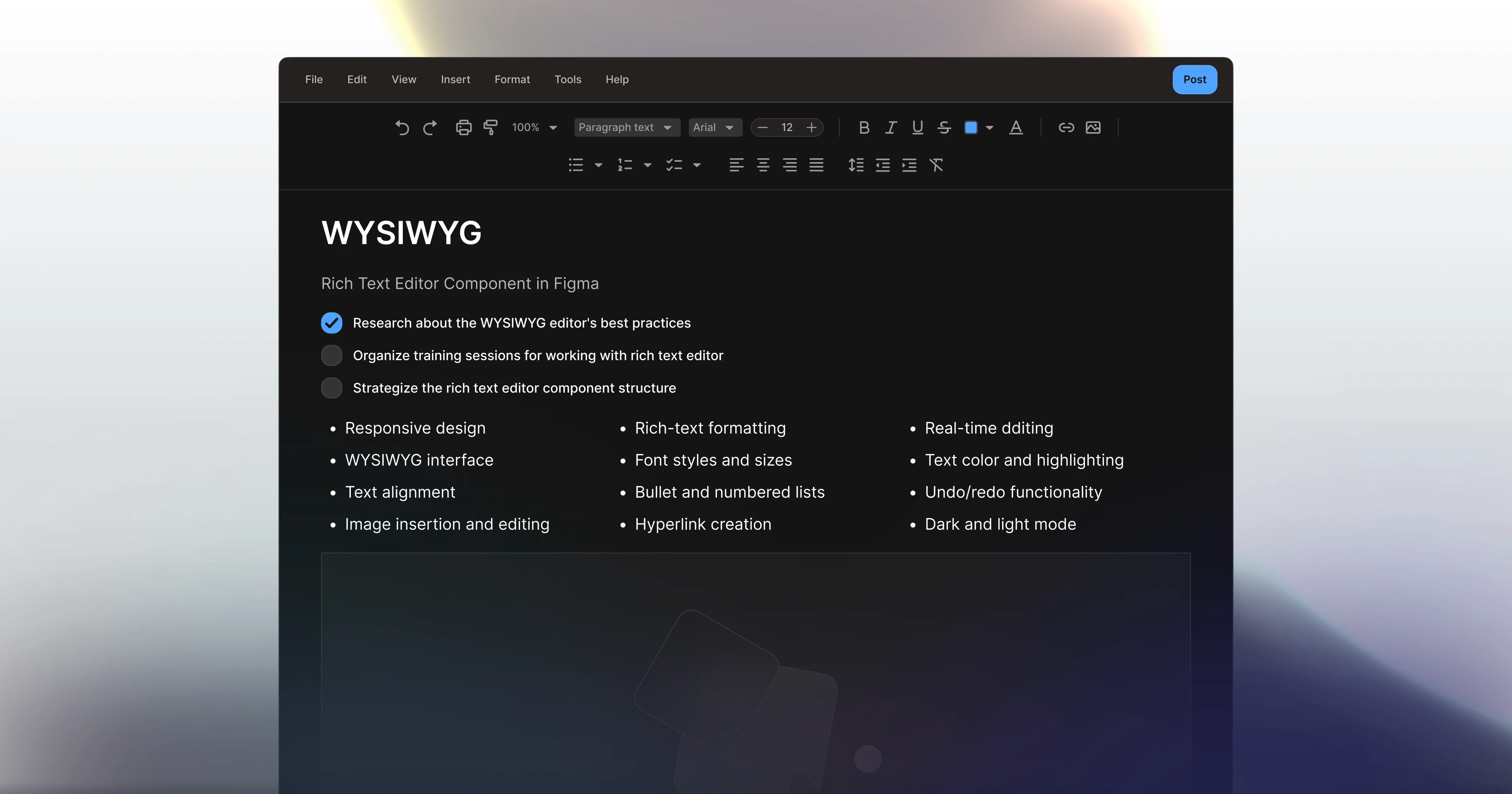
Task: Click the font size value 12
Action: [786, 127]
